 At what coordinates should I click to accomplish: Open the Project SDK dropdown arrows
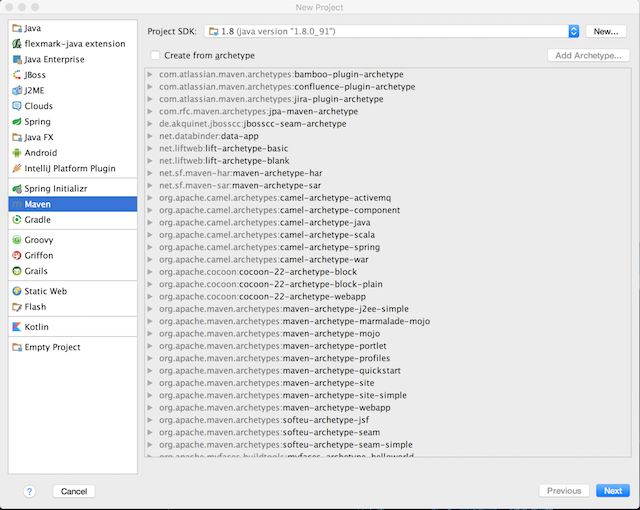point(573,31)
